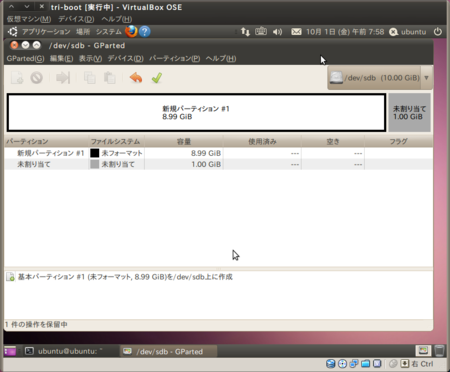Click the 8.99 GiB size cell
This screenshot has height=372, width=450.
(206, 153)
